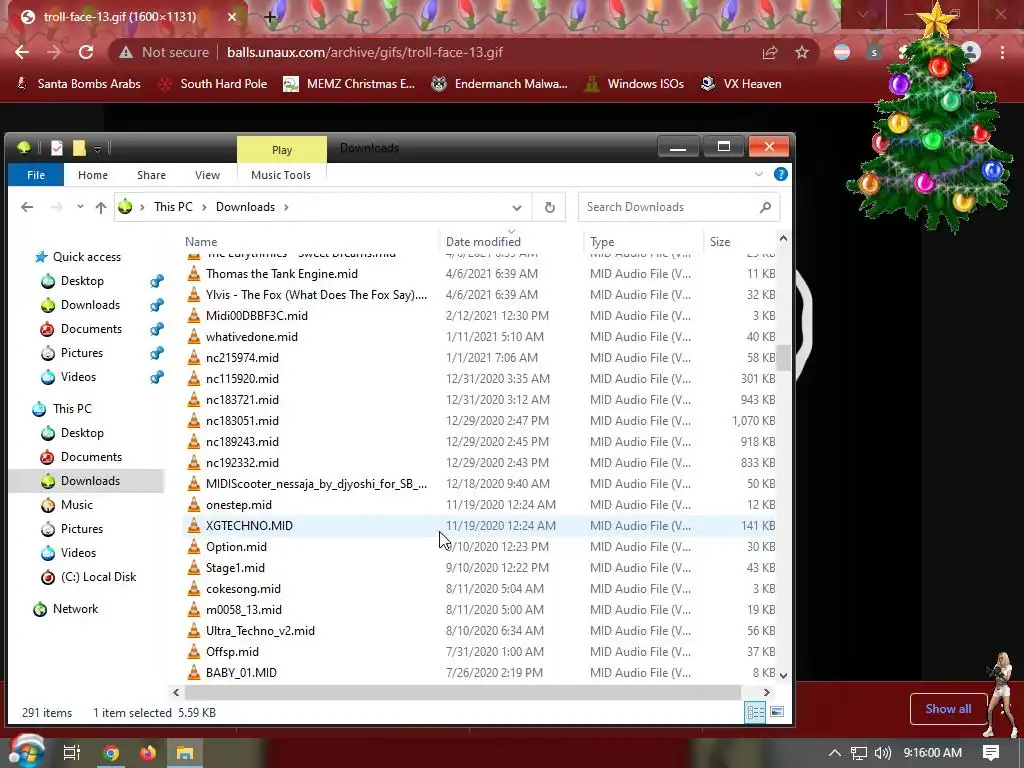
Task: Open Task View on taskbar
Action: pyautogui.click(x=71, y=753)
